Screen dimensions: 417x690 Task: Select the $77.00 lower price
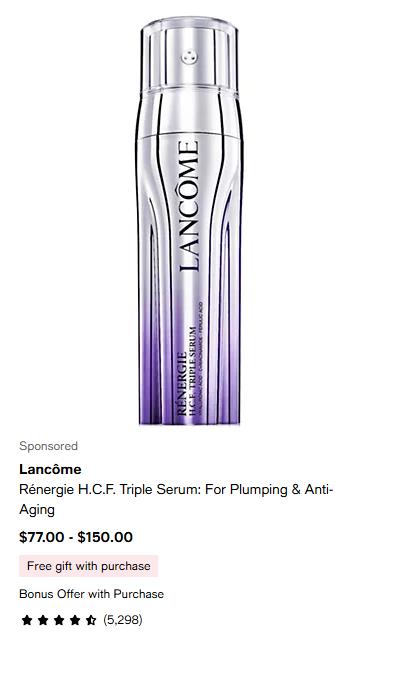[42, 537]
